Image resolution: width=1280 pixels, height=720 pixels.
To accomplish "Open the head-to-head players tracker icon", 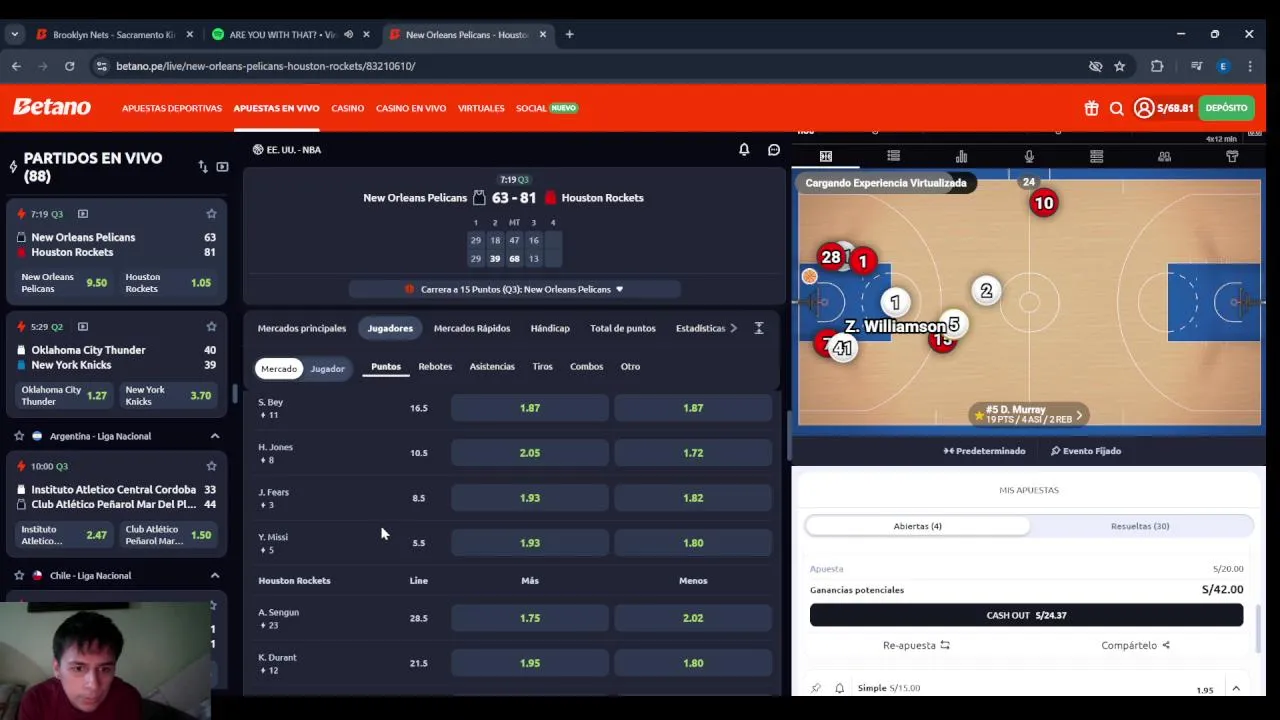I will 1164,156.
